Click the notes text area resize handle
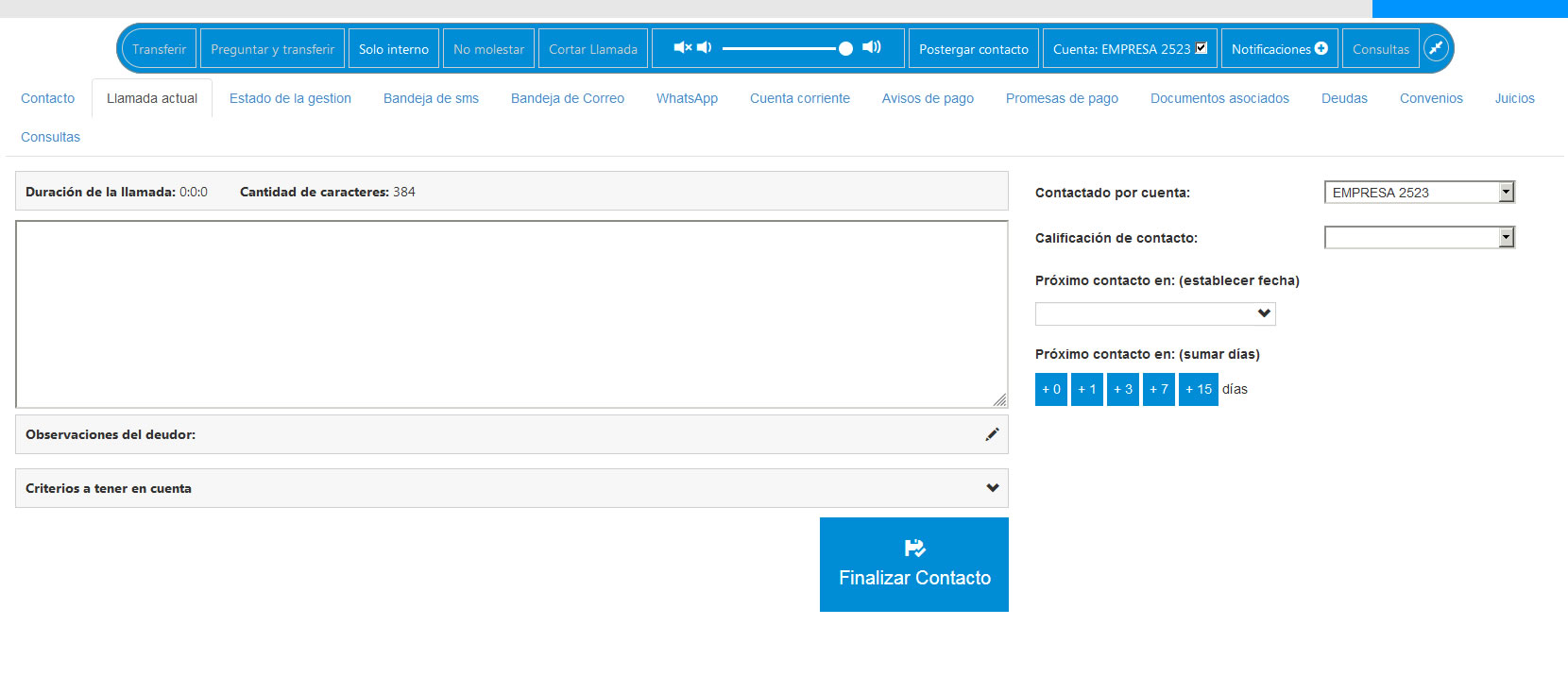The image size is (1568, 676). (x=999, y=399)
